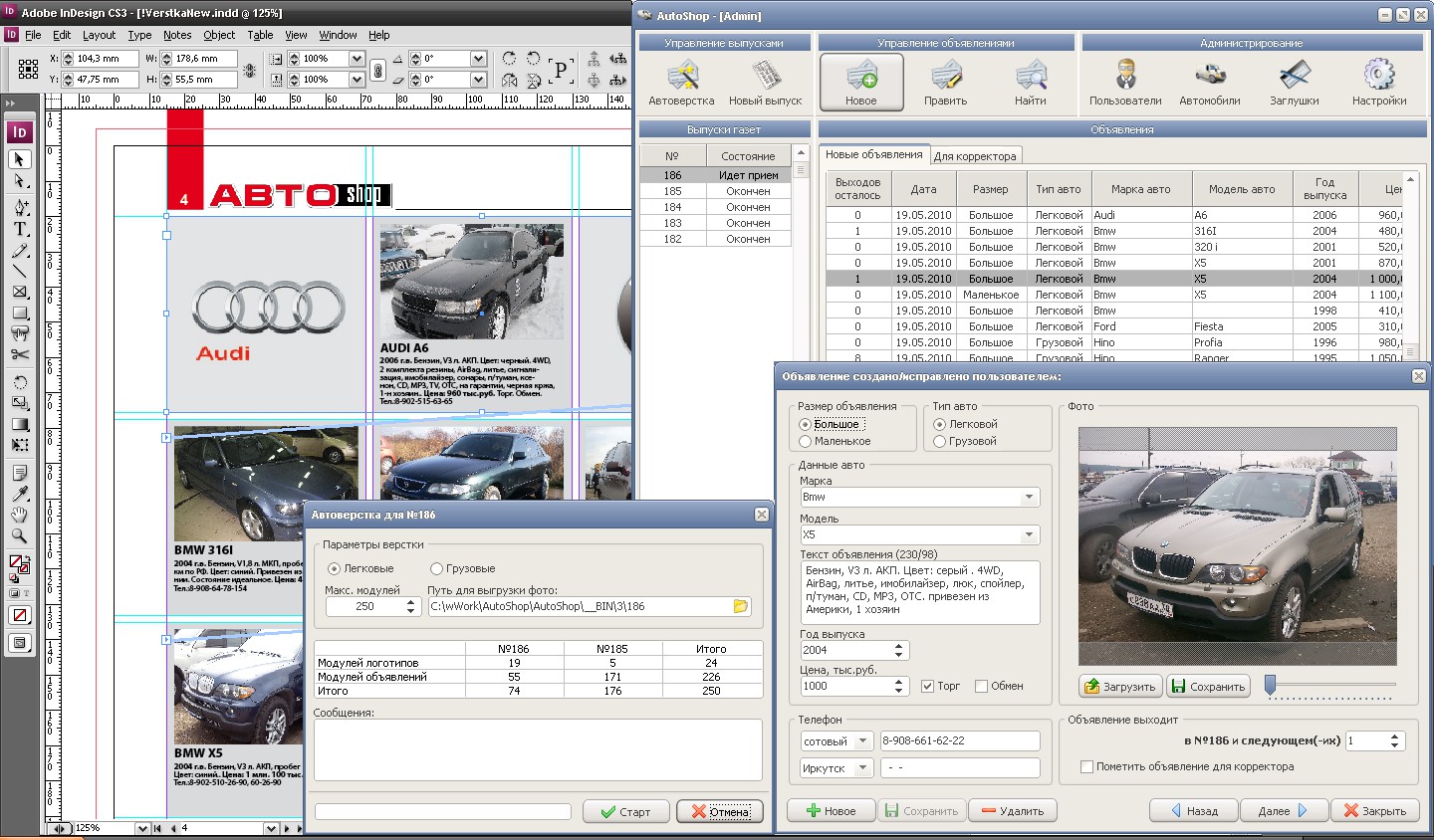Select the Грузовые radio button in Автоверстка
The image size is (1434, 840).
click(436, 568)
